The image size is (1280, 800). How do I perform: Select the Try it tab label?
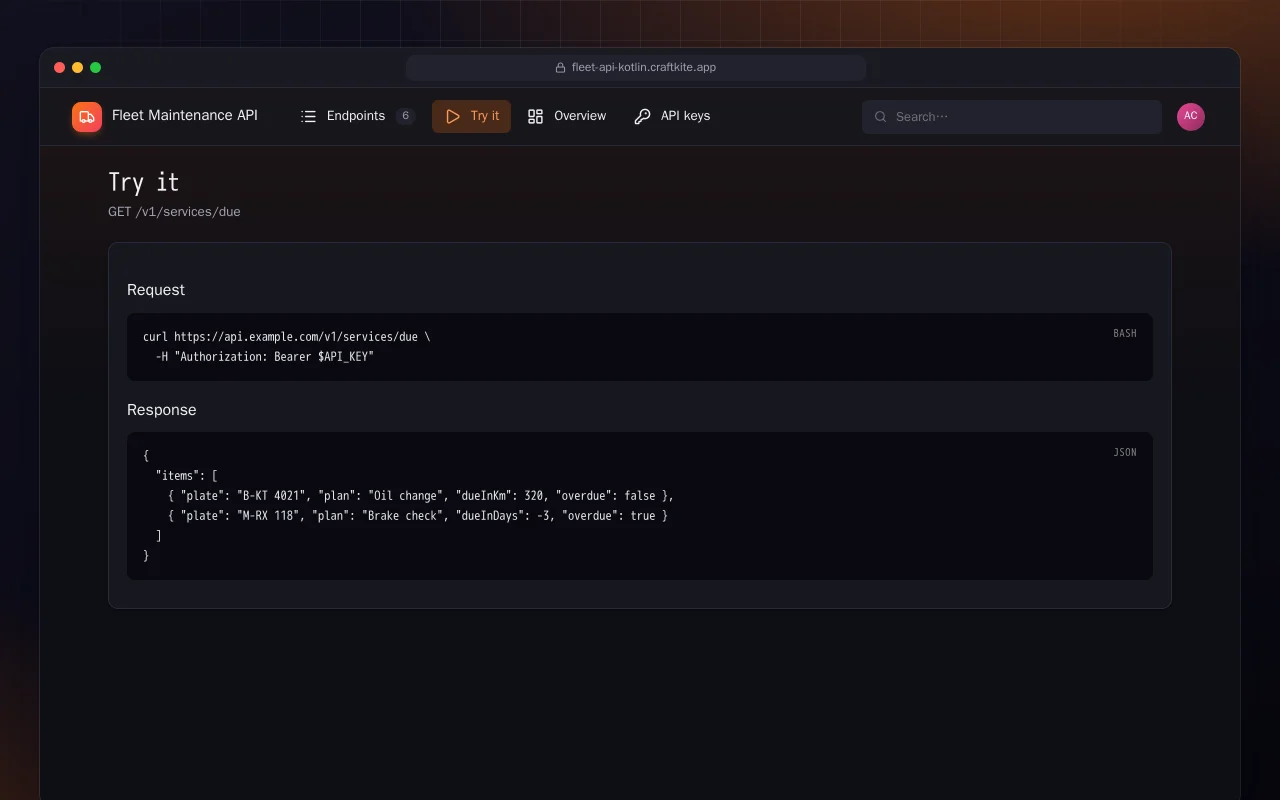pyautogui.click(x=485, y=116)
